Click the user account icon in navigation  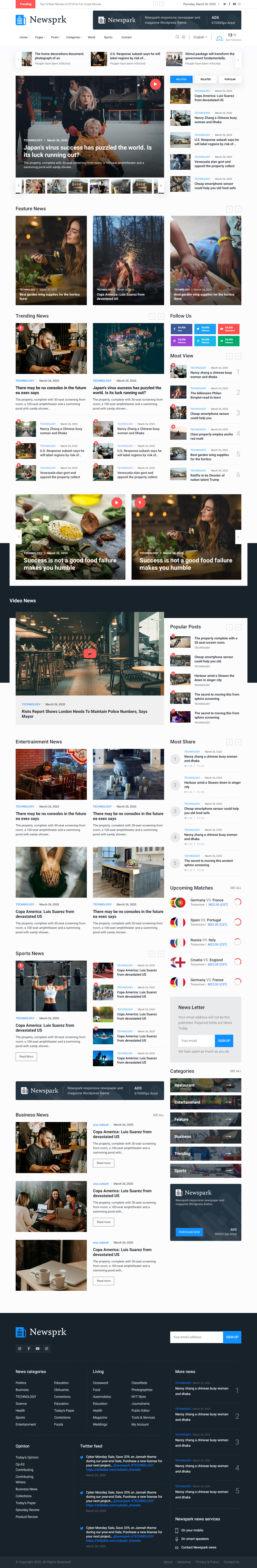tap(183, 37)
